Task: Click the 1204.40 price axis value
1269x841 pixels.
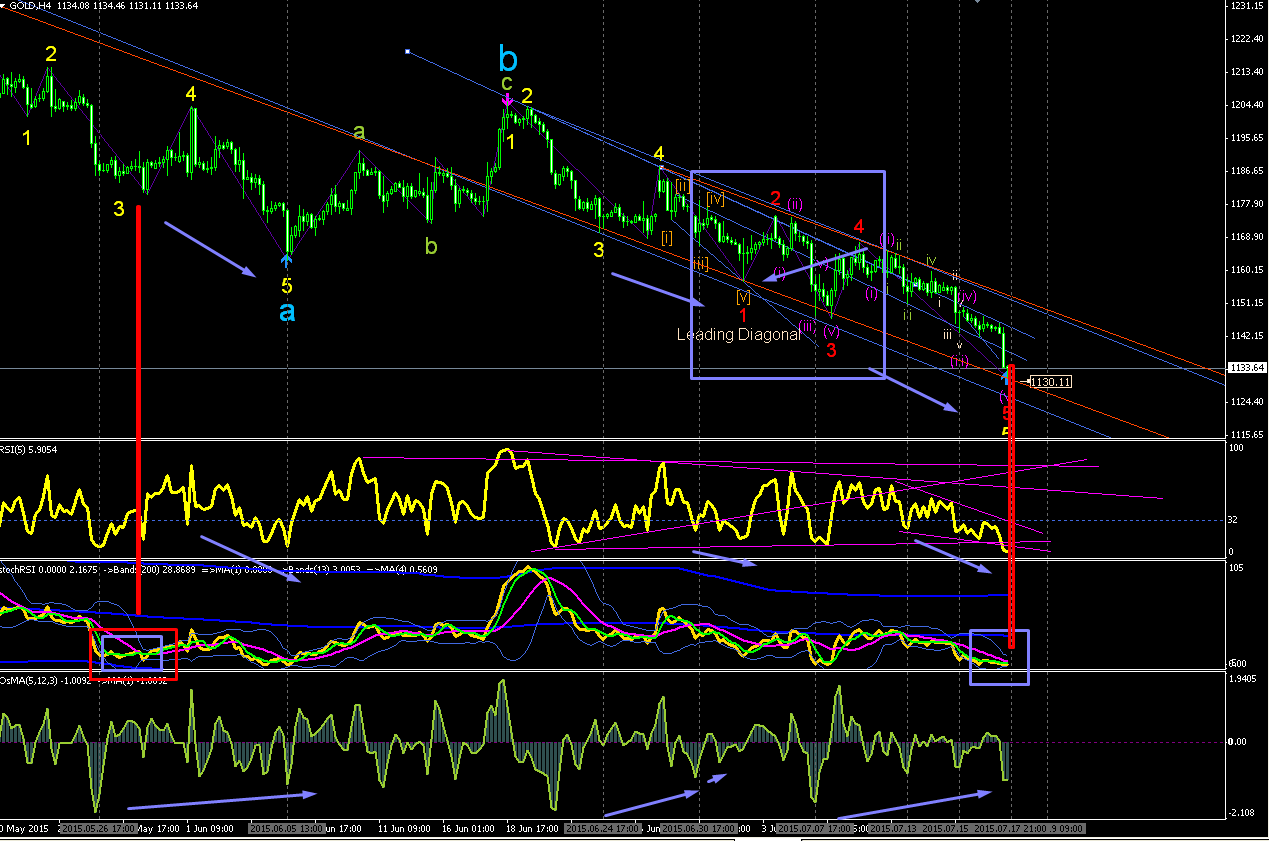Action: [1246, 105]
